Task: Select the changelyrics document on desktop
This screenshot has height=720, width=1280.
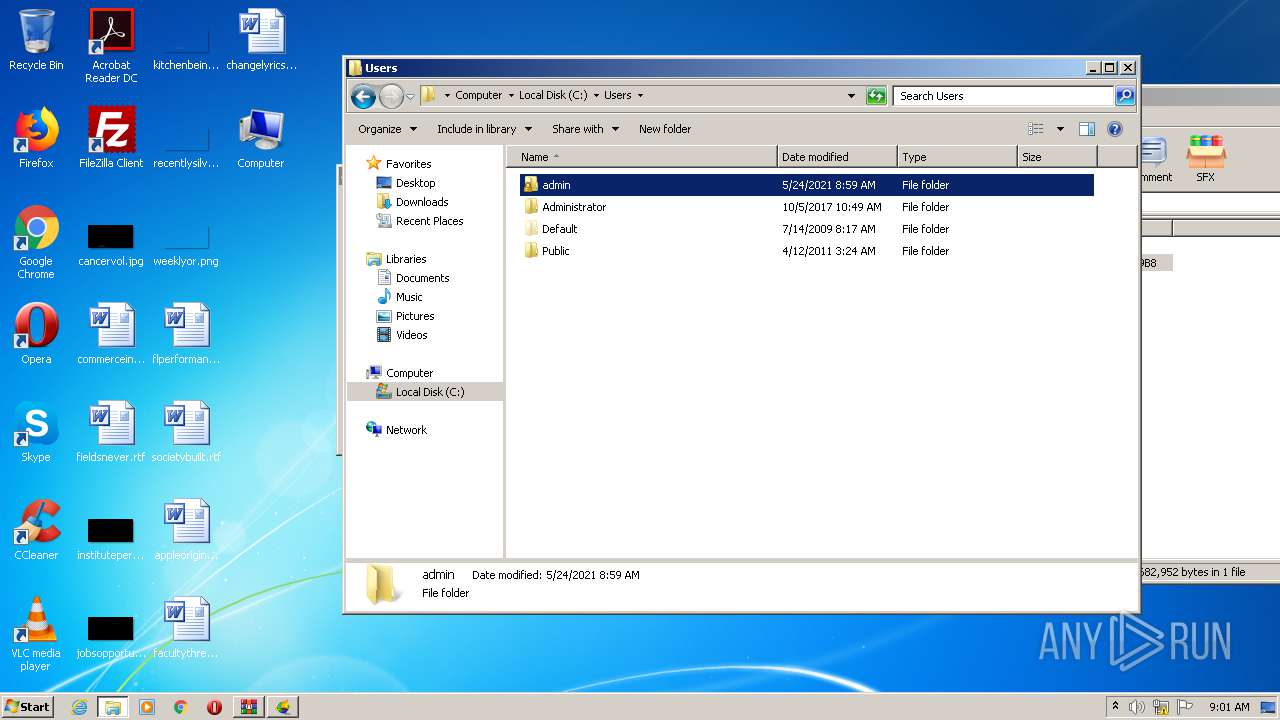Action: pos(261,40)
